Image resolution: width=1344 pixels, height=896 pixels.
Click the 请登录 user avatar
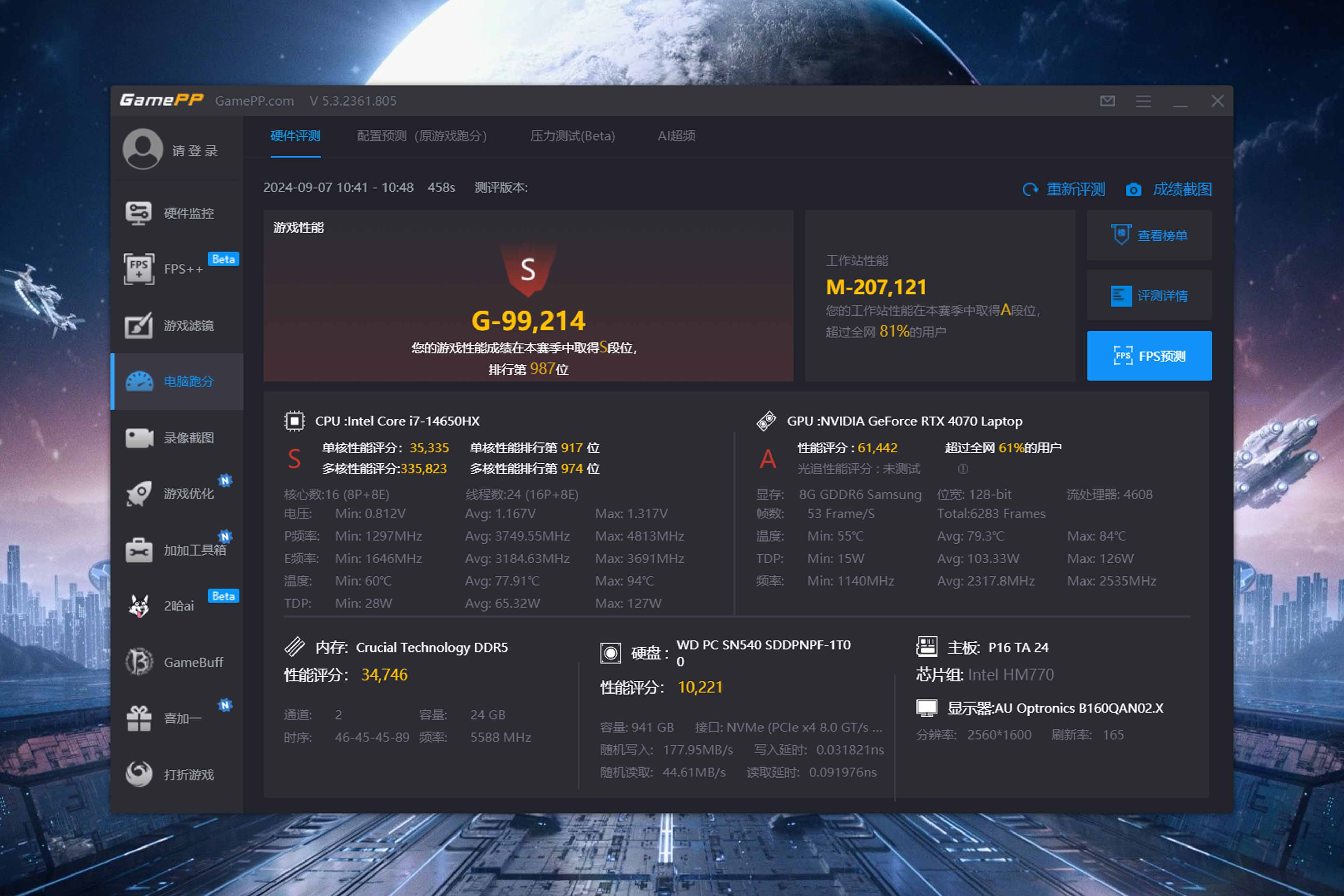[x=143, y=149]
